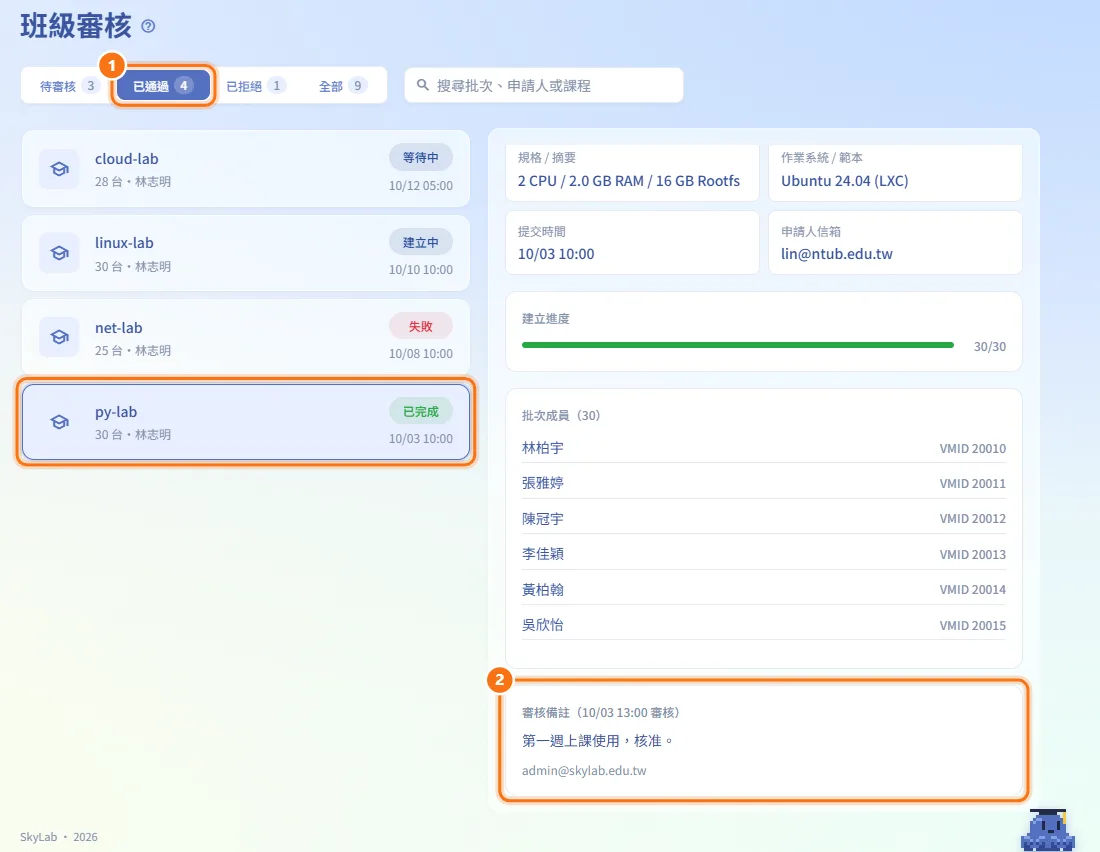Open the cloud-lab batch card

tap(246, 168)
